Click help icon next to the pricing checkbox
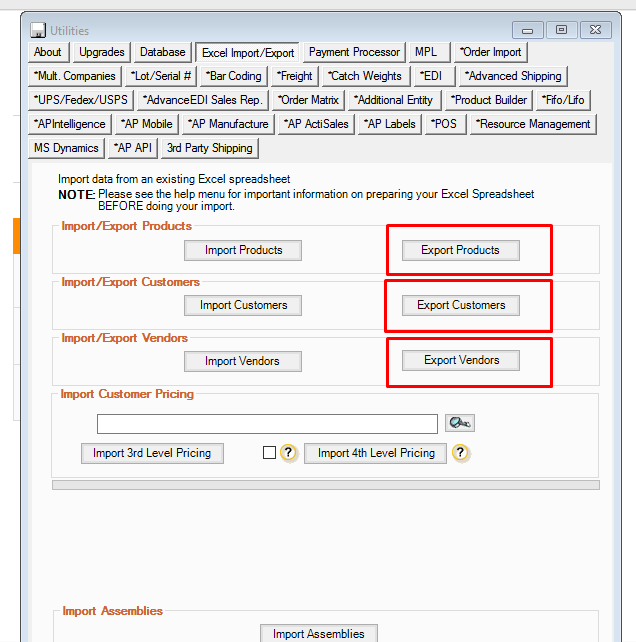636x642 pixels. click(289, 453)
